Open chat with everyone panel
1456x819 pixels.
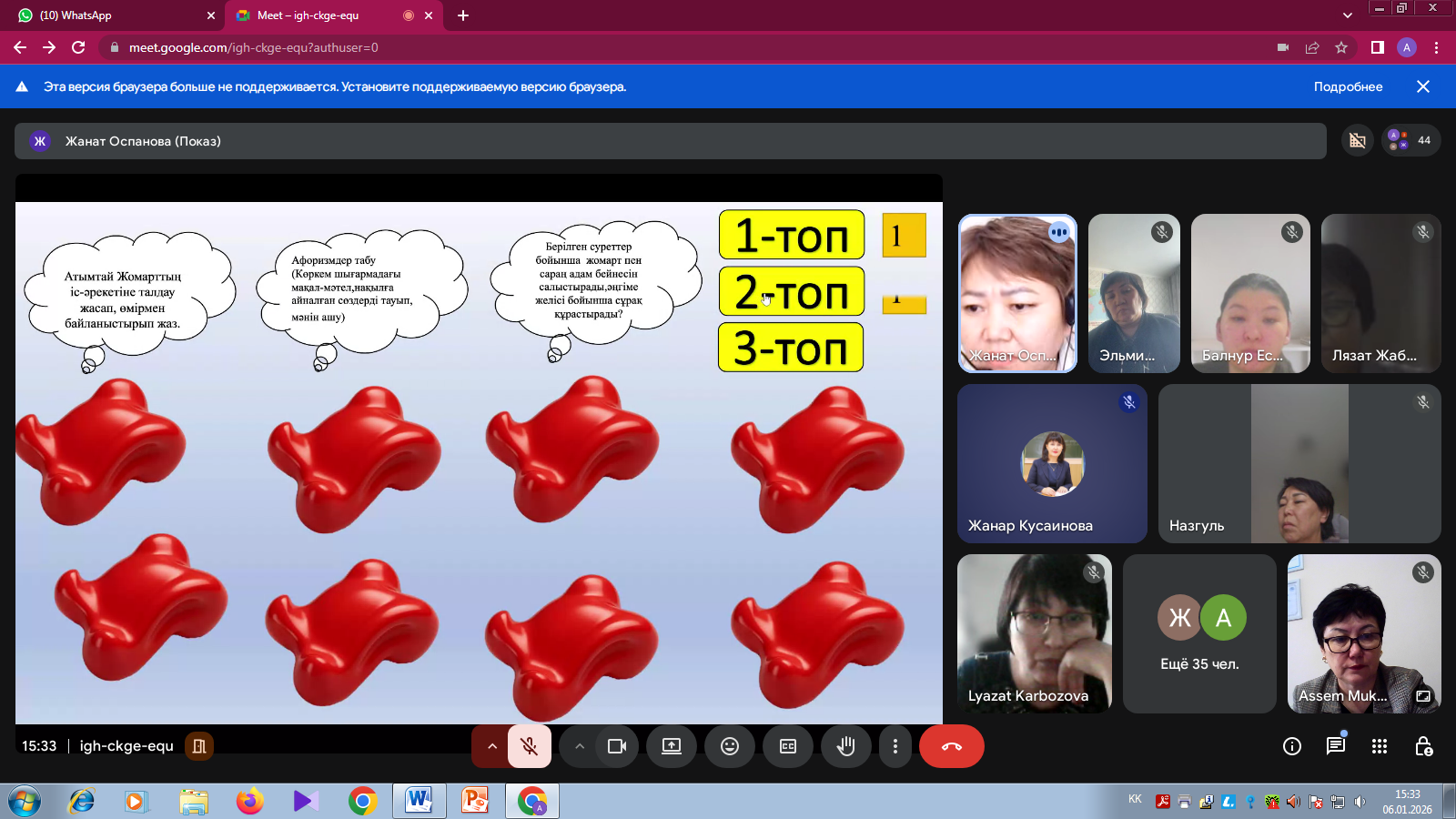pyautogui.click(x=1335, y=746)
